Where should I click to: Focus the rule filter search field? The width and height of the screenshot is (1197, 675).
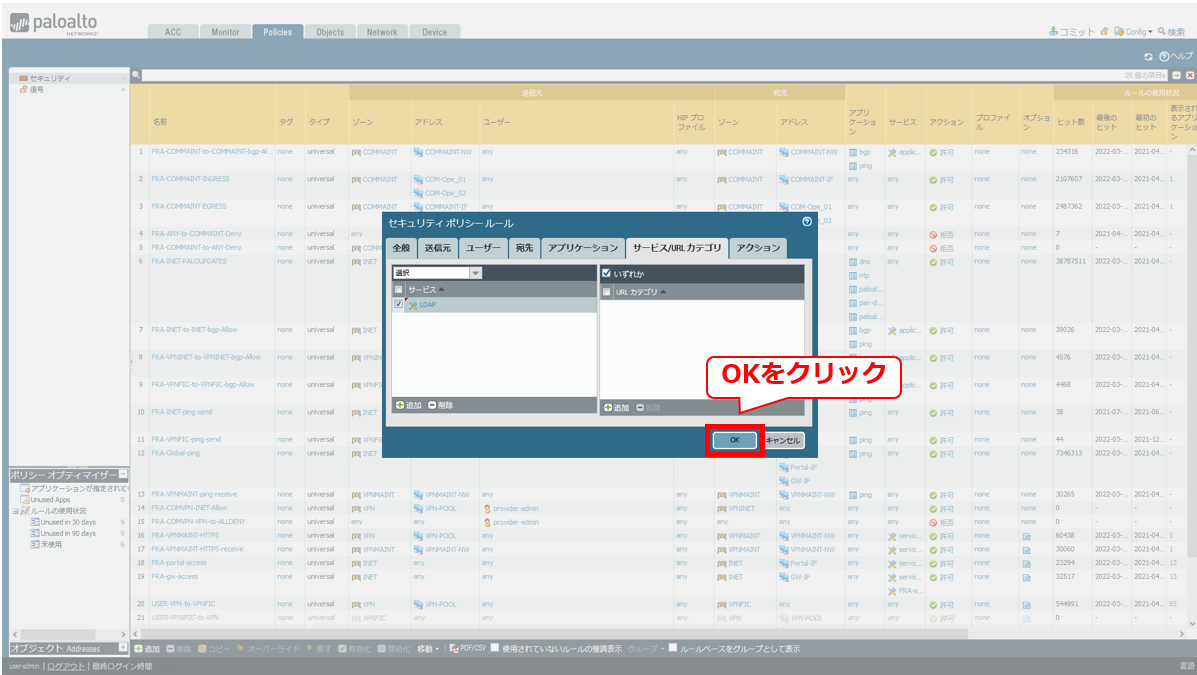point(654,75)
